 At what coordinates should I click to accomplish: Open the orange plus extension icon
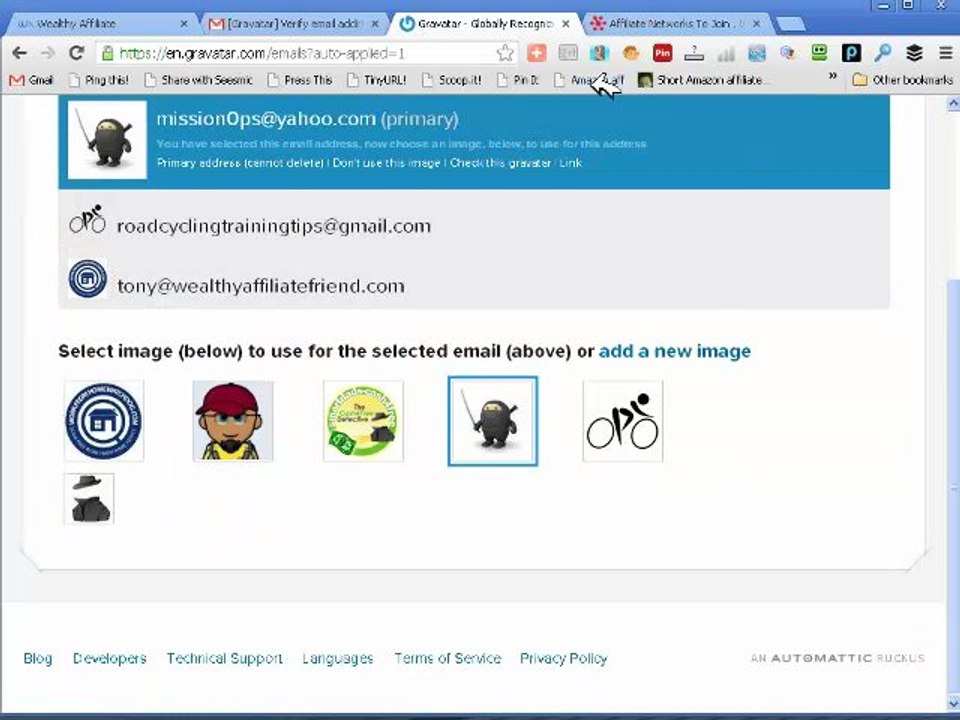[536, 53]
